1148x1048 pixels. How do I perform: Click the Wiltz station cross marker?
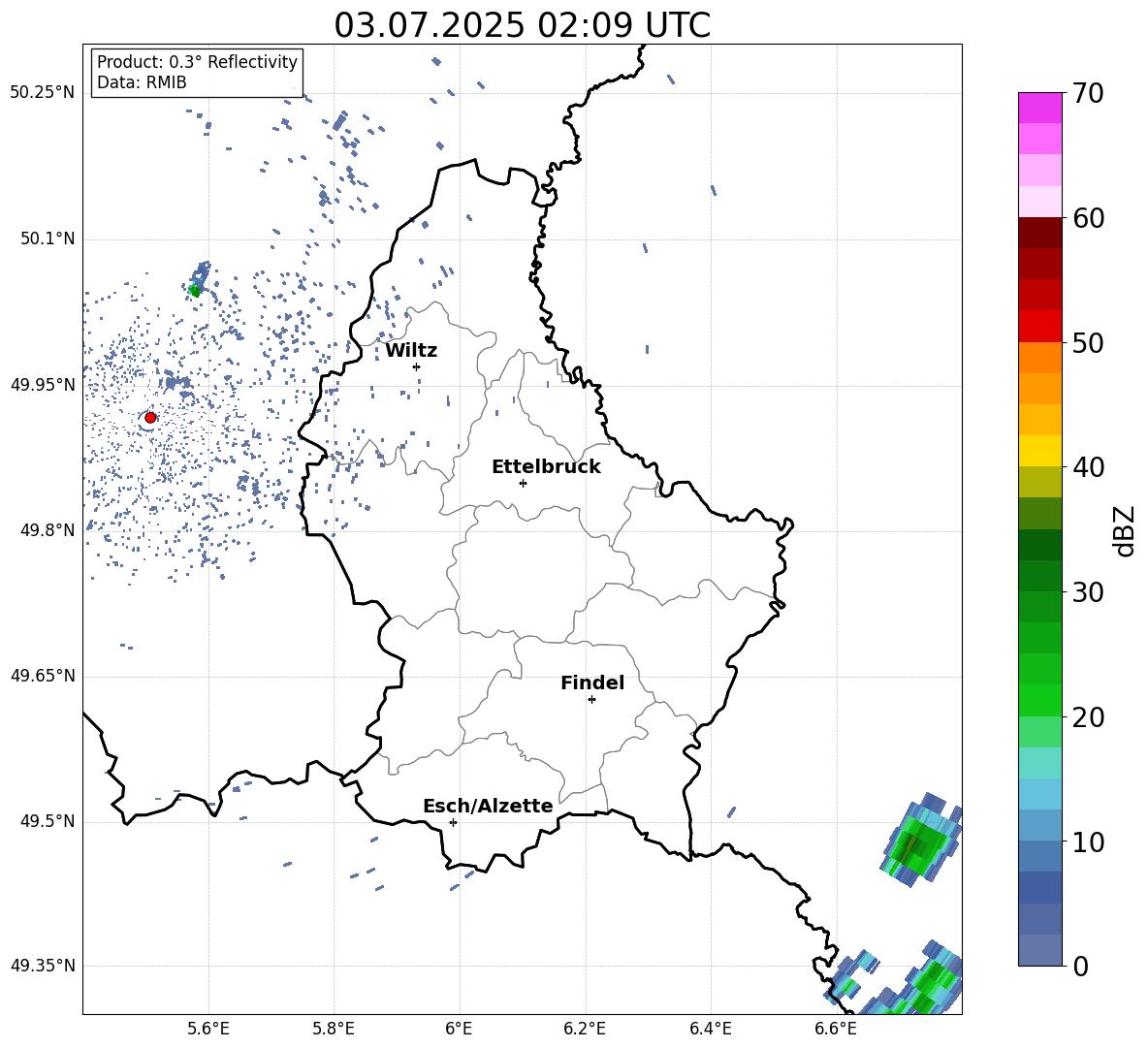tap(416, 366)
